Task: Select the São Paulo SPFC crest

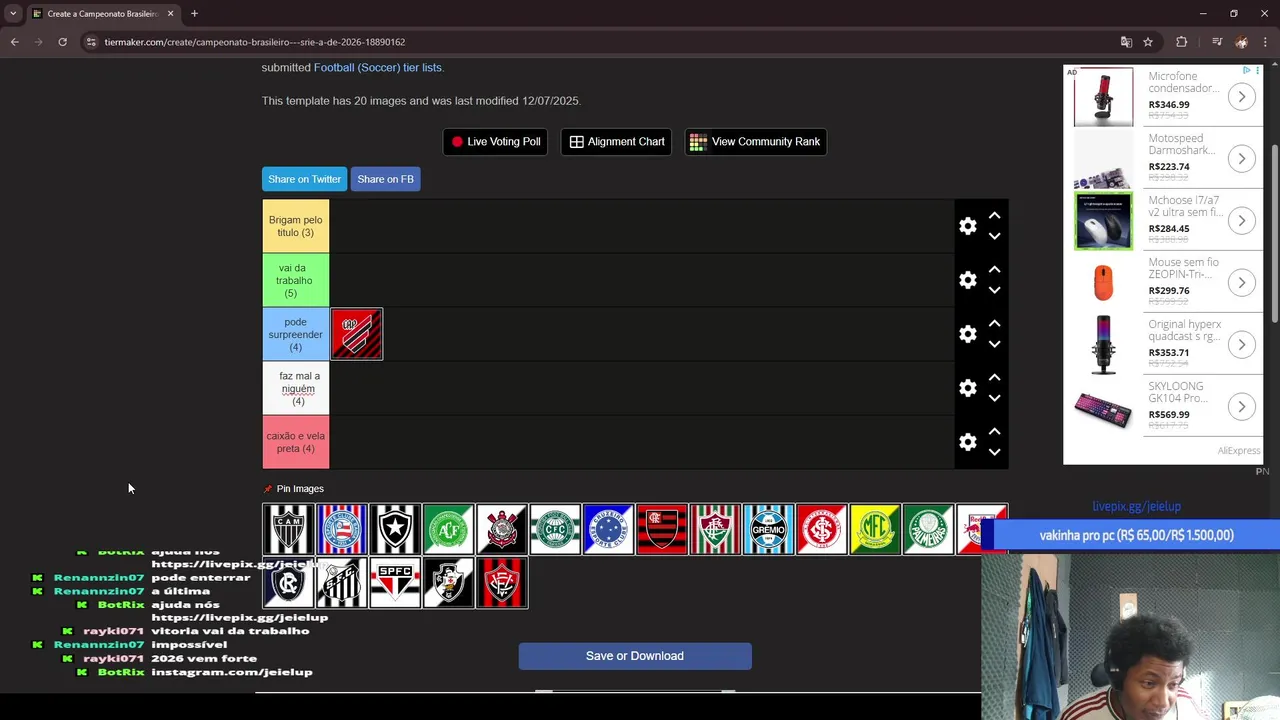Action: click(395, 583)
